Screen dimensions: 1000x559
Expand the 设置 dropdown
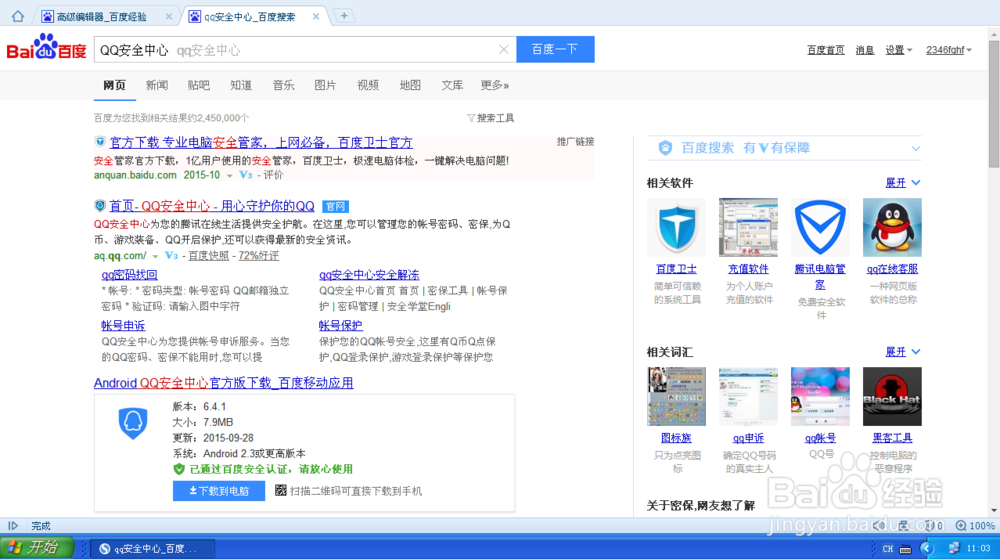pos(898,50)
